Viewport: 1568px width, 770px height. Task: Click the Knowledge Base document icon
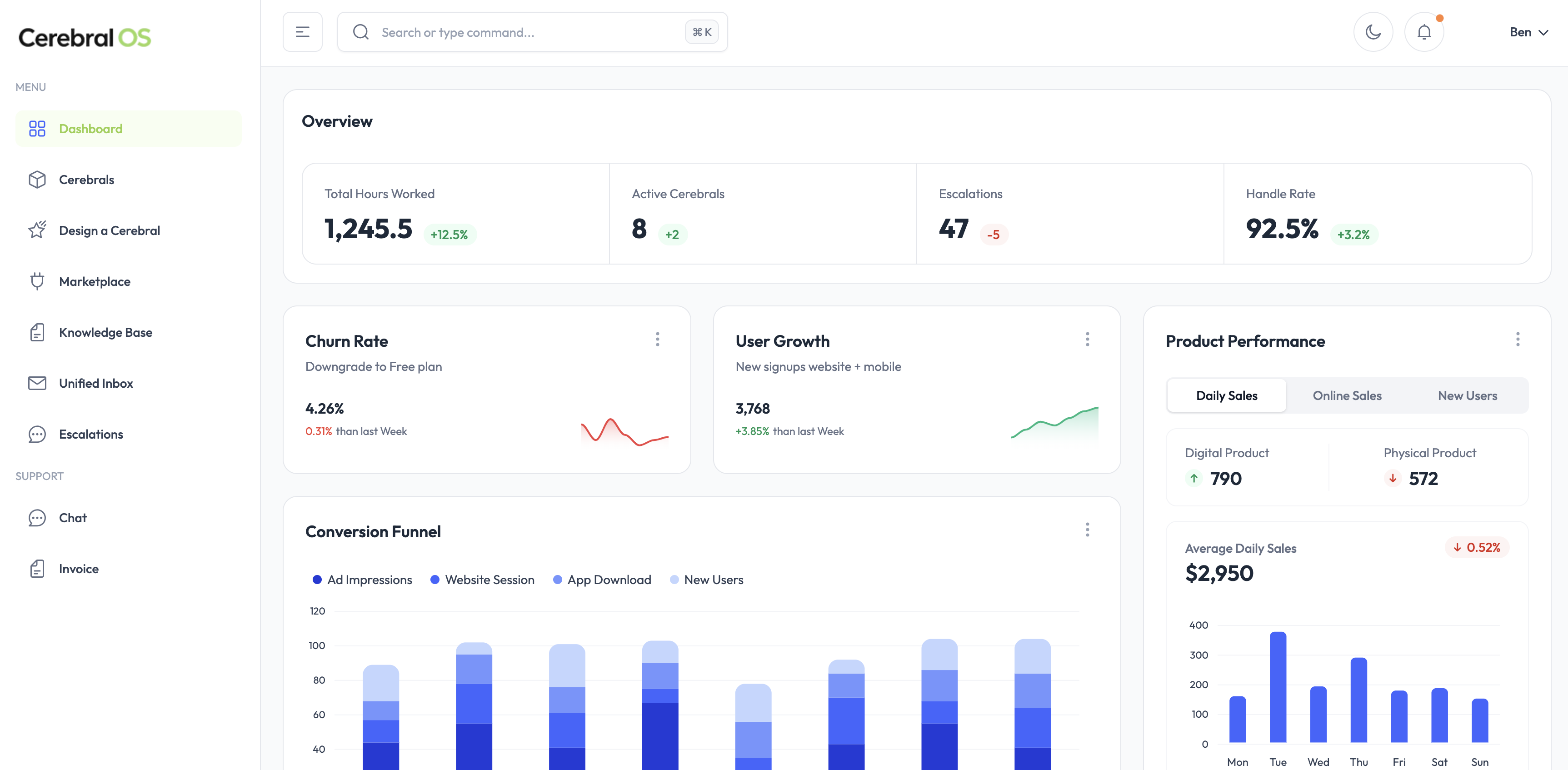pos(37,332)
